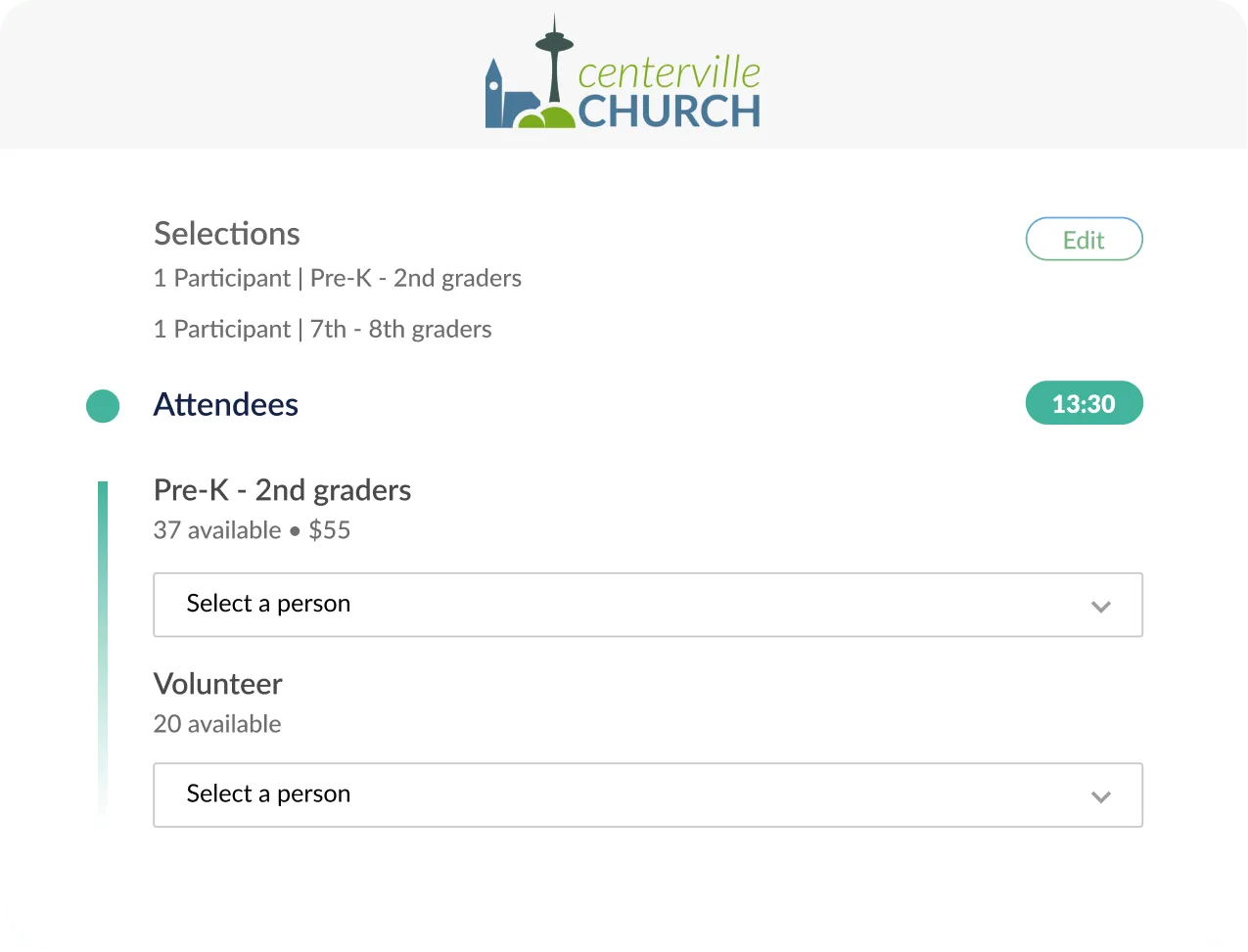This screenshot has width=1248, height=952.
Task: Click the Attendees section heading
Action: pyautogui.click(x=225, y=404)
